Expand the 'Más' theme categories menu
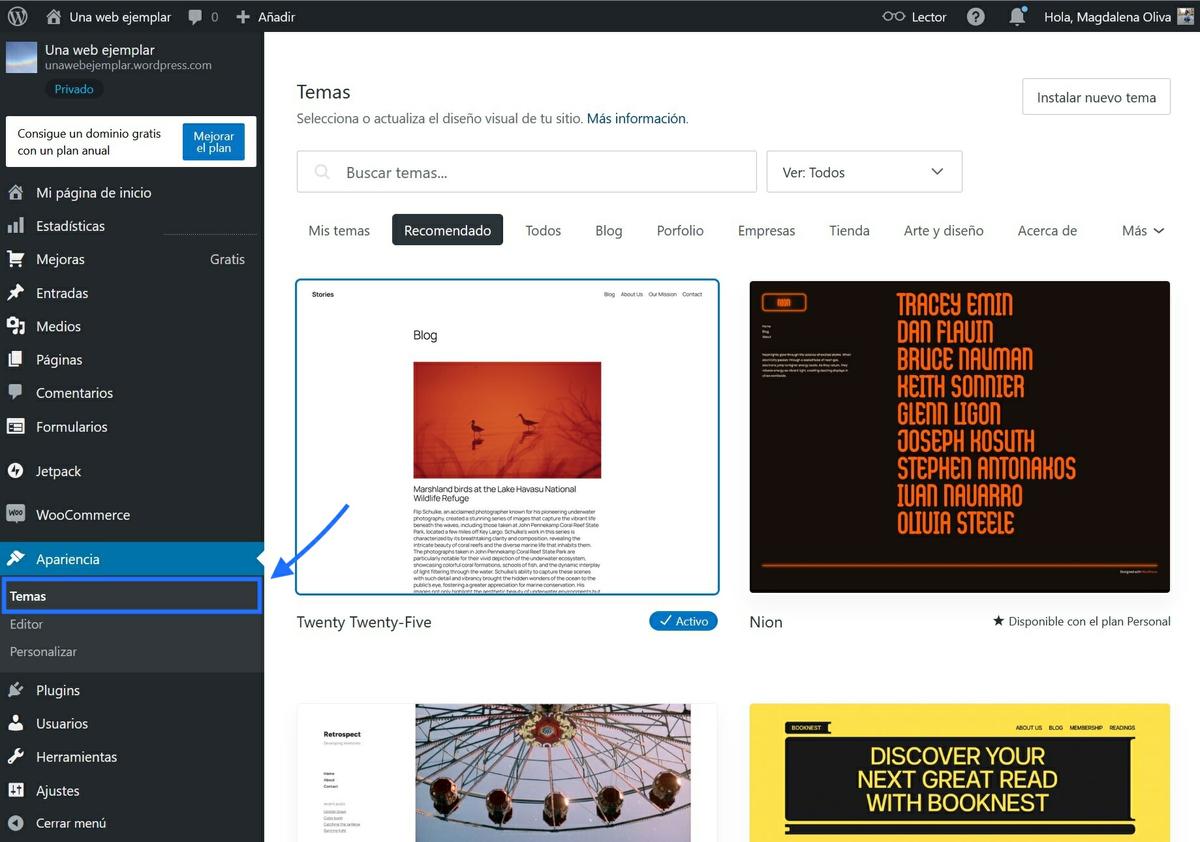 click(1141, 230)
